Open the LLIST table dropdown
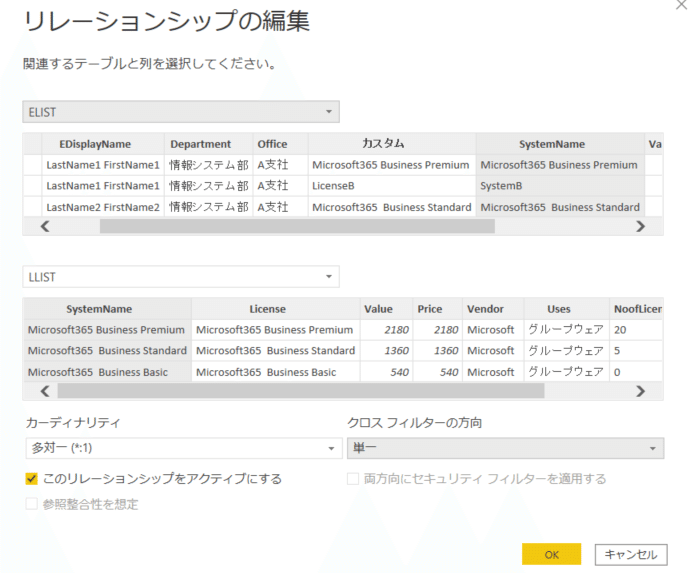Screen dimensions: 691x573 coord(181,277)
